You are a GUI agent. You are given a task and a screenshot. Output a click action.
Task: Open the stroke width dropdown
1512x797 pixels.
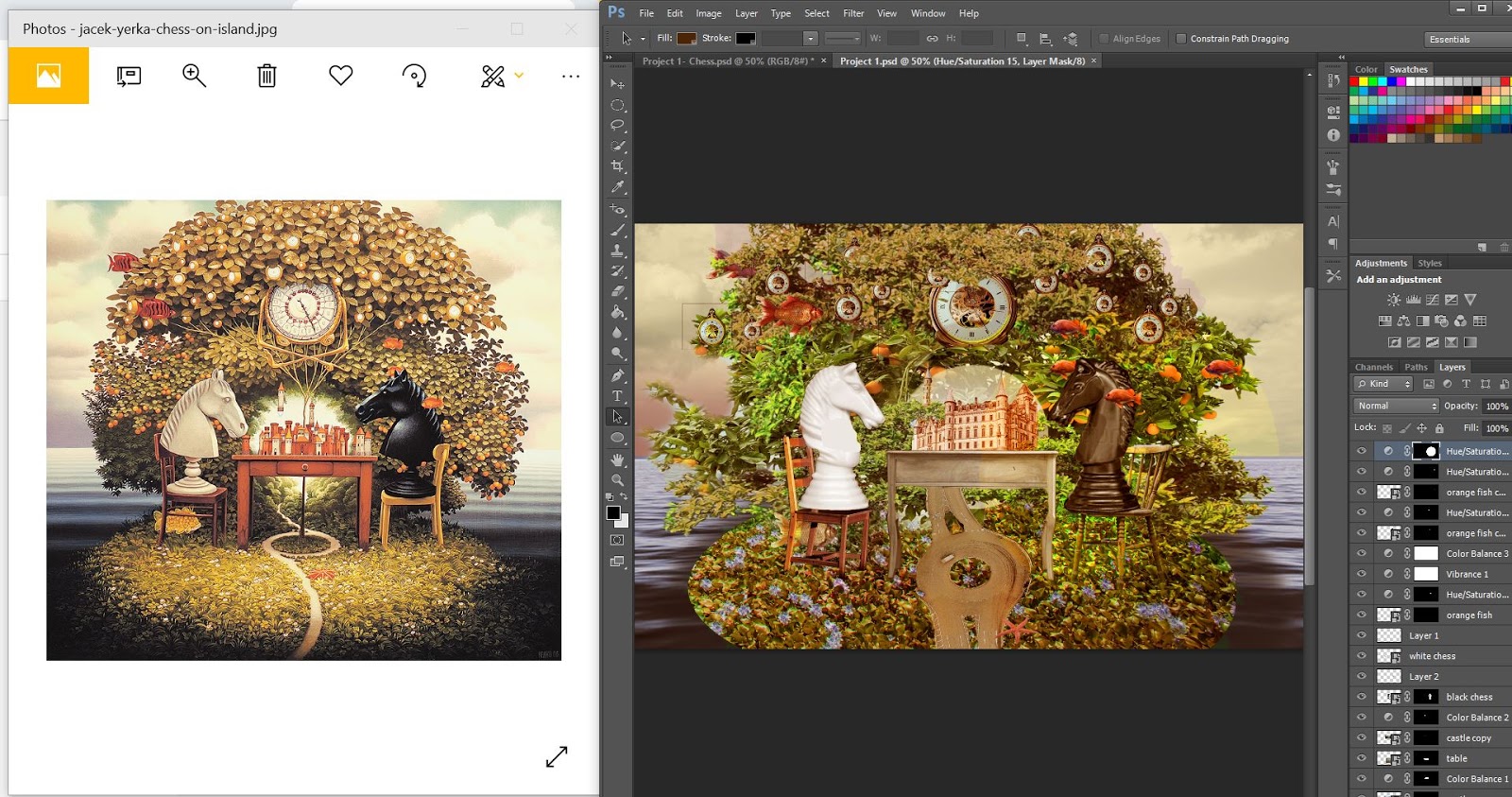[x=811, y=39]
